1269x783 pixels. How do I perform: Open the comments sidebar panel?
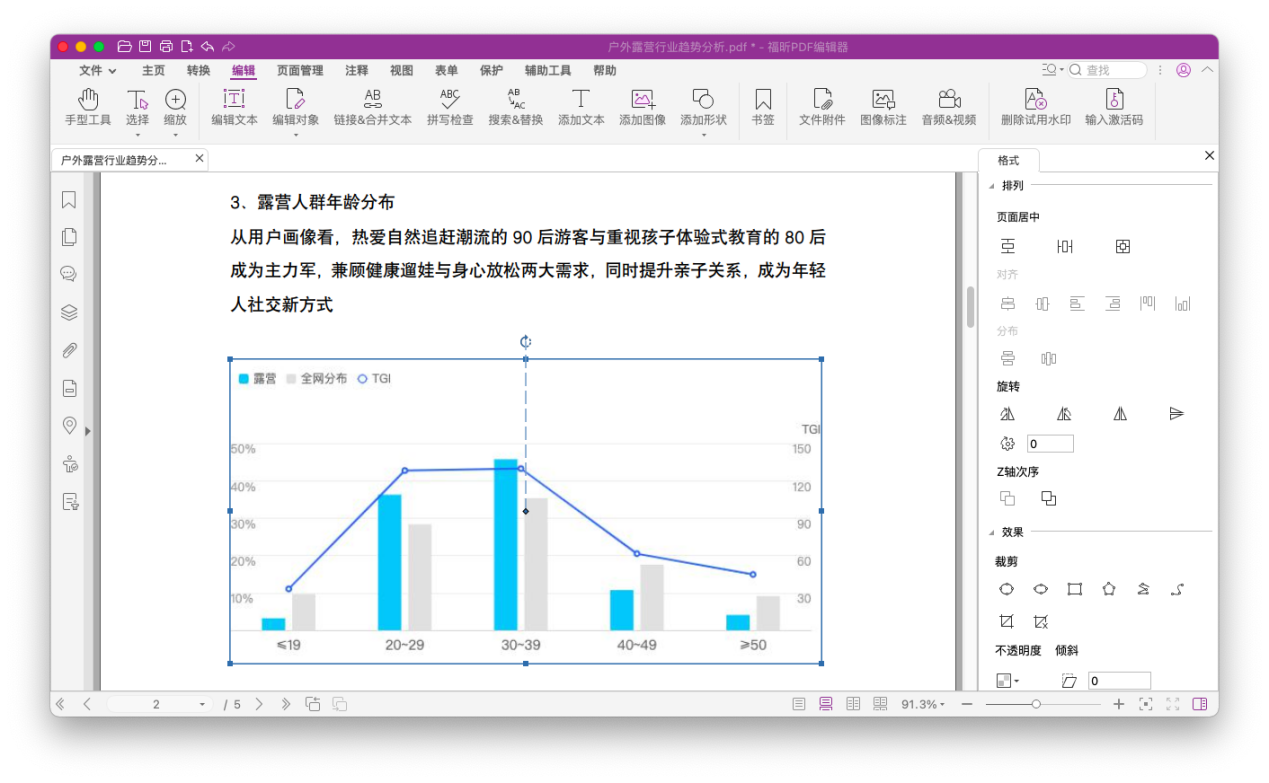click(69, 274)
